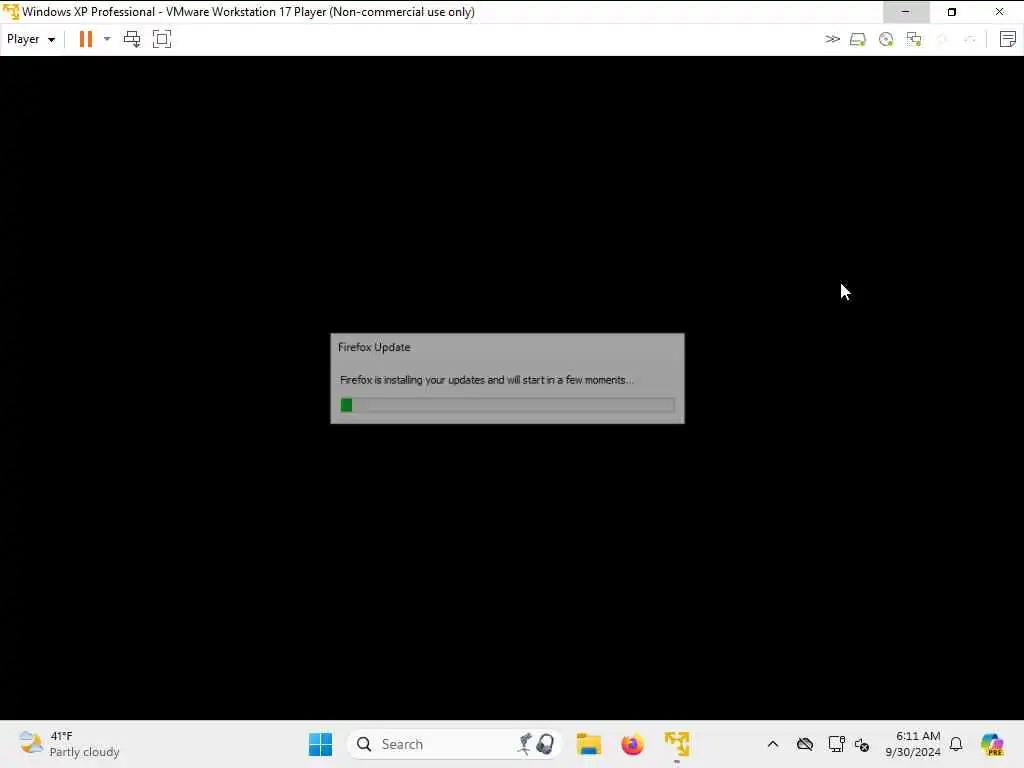Click the Firefox update progress bar

[507, 405]
